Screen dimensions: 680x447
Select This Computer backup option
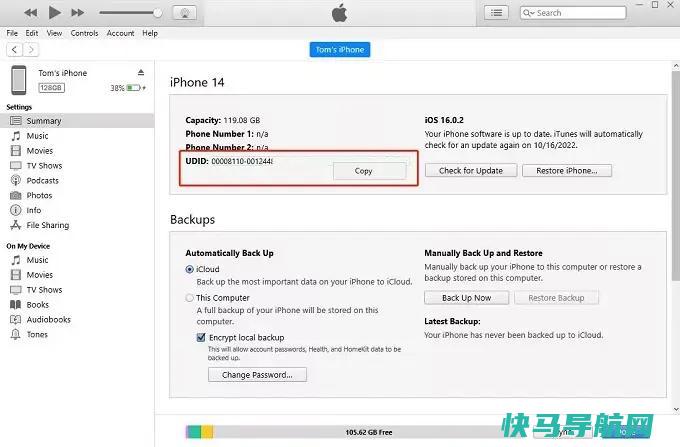tap(190, 298)
